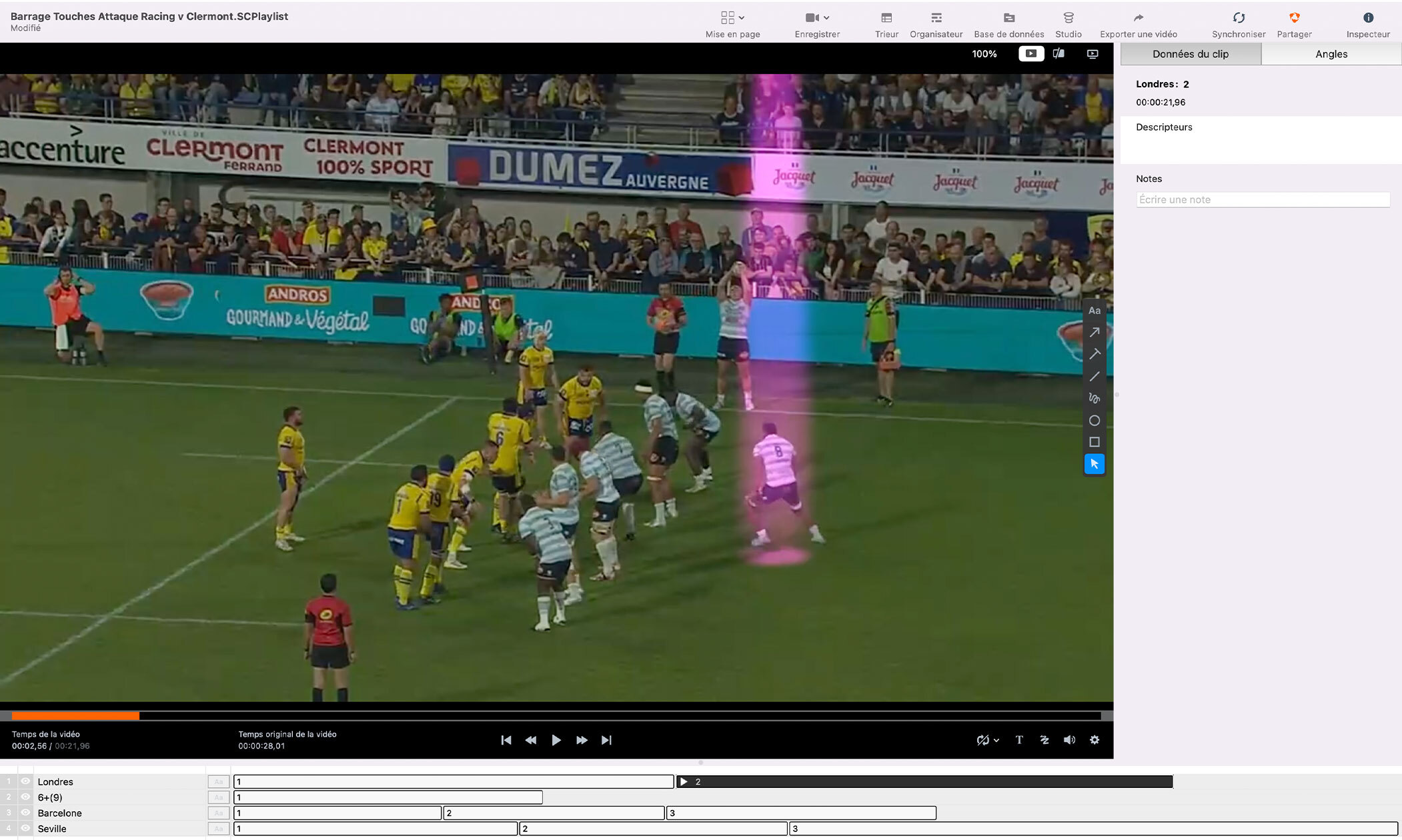
Task: Select the circle drawing tool
Action: coord(1094,421)
